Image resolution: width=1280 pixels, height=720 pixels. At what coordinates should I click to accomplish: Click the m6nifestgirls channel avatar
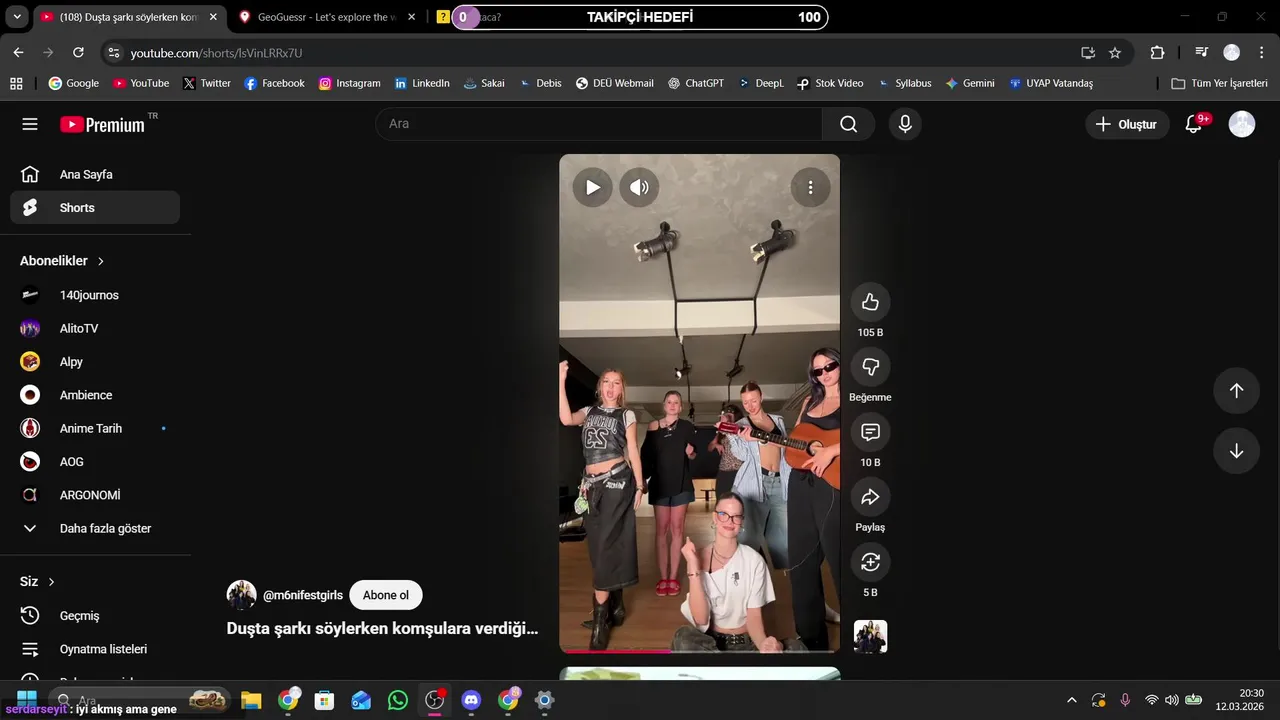(241, 595)
